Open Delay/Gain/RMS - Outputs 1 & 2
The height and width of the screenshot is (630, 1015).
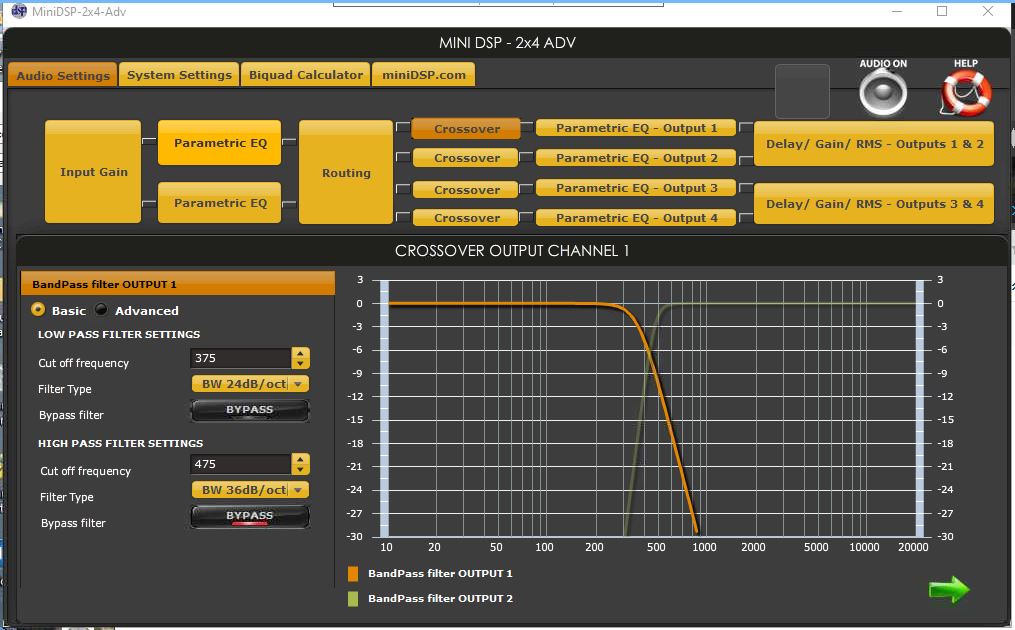point(874,144)
